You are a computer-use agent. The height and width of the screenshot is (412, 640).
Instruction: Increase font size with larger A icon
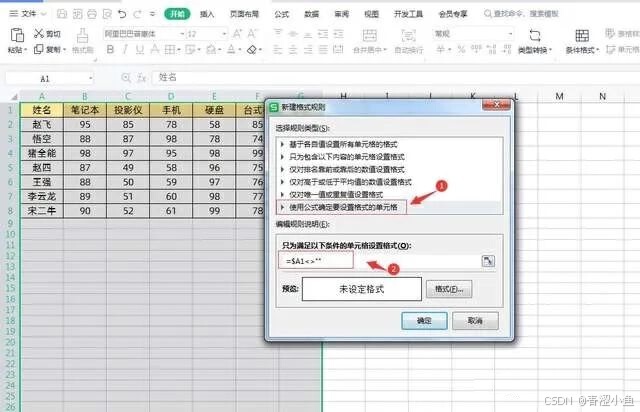(237, 33)
